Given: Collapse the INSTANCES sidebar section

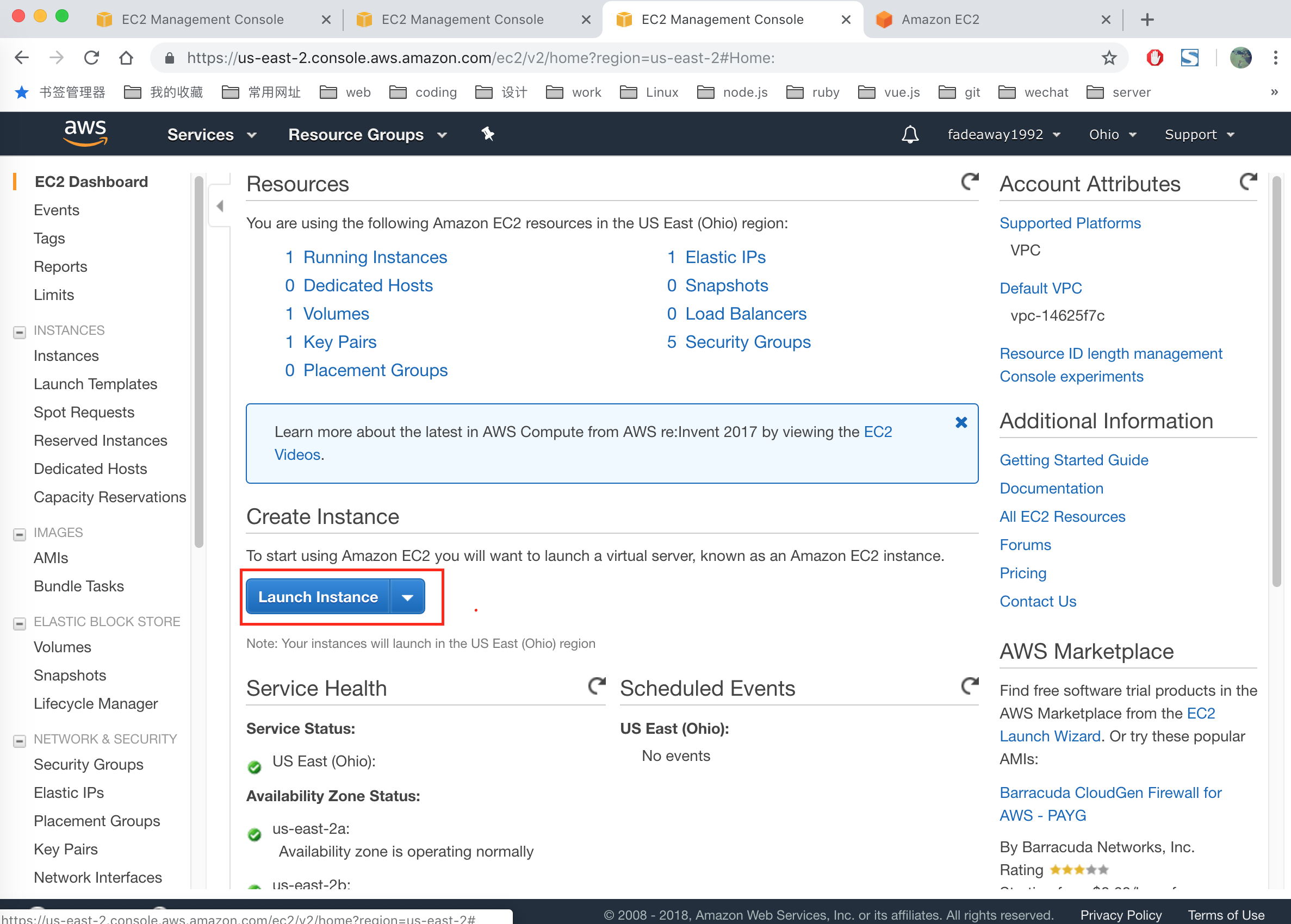Looking at the screenshot, I should (20, 332).
